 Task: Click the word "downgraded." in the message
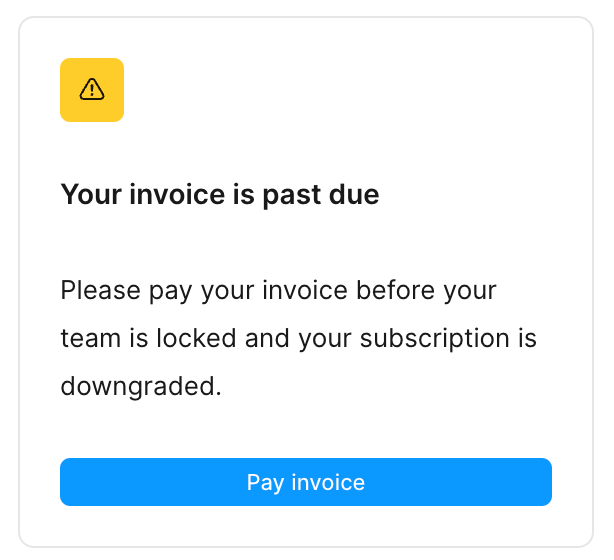(141, 385)
